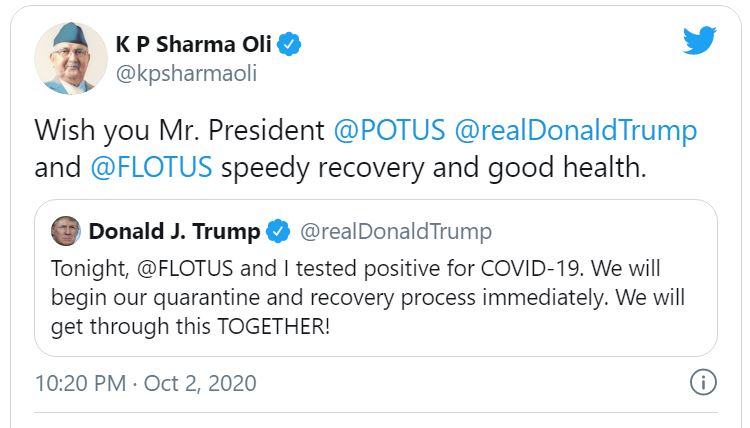Click verified badge beside K P Sharma Oli
Screen dimensions: 750x428
point(290,44)
